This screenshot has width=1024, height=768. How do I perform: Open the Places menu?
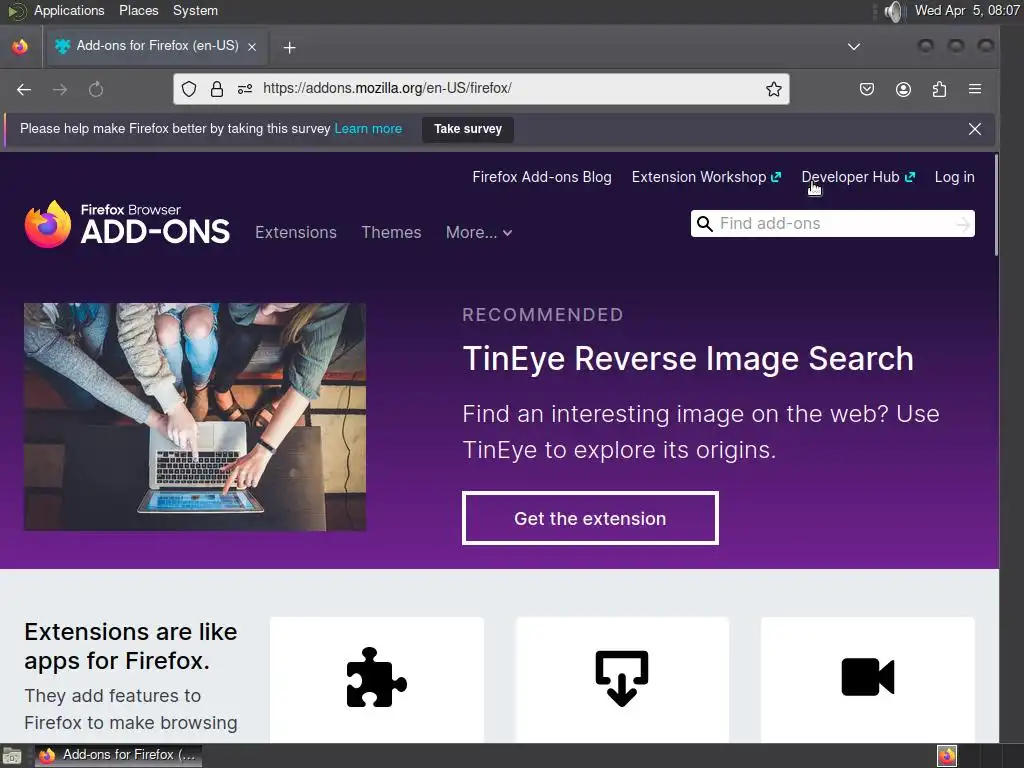point(138,10)
